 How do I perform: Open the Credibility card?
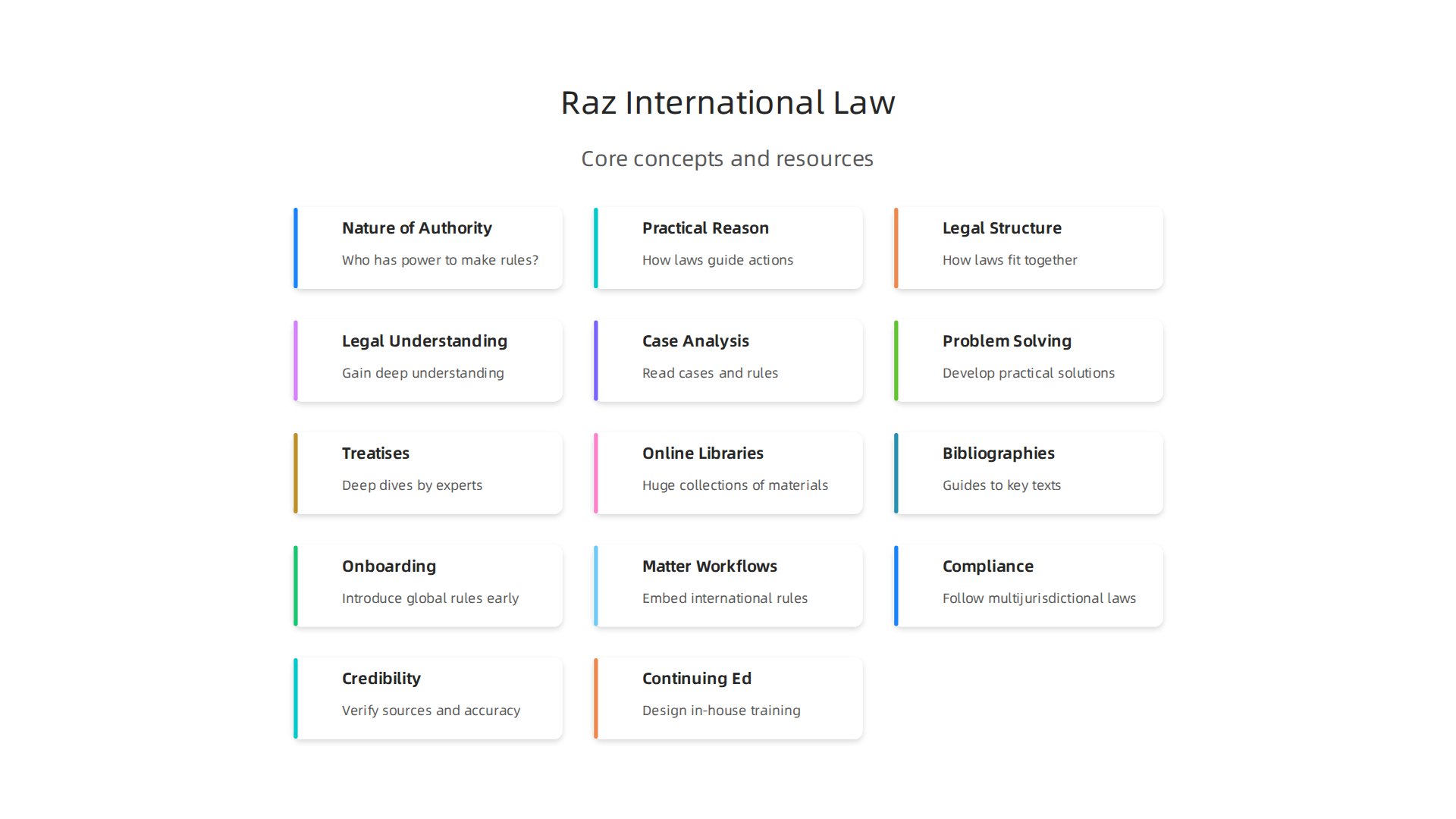point(428,698)
